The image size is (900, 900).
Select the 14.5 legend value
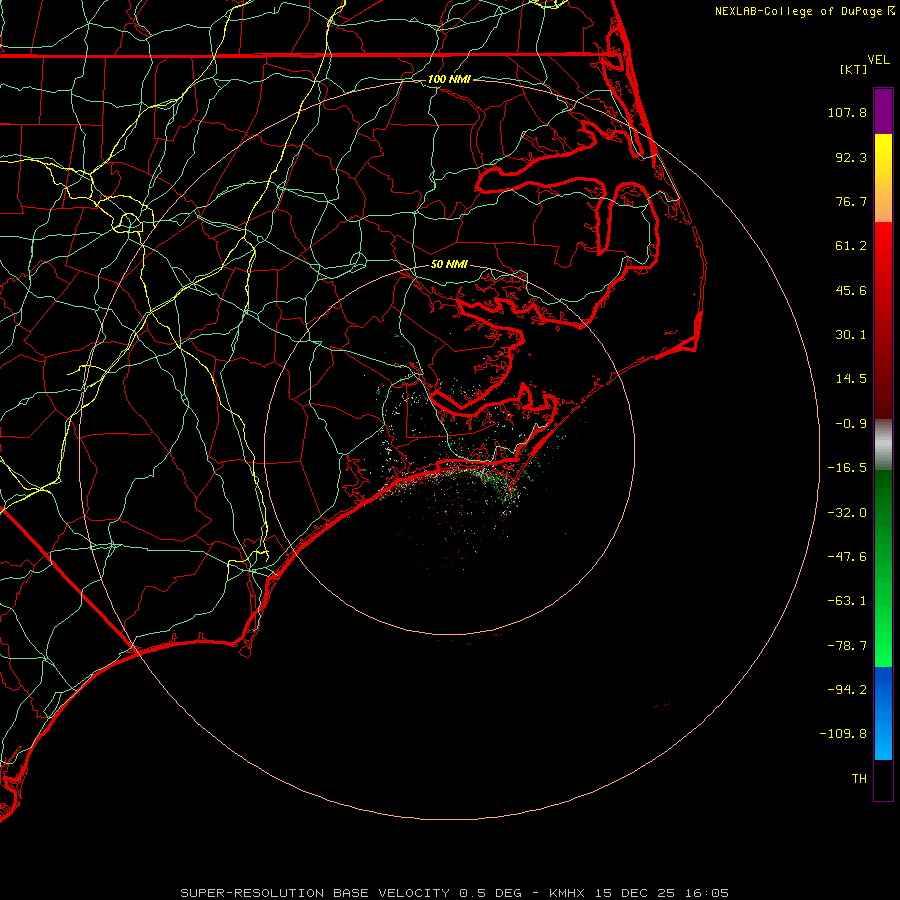pos(851,379)
